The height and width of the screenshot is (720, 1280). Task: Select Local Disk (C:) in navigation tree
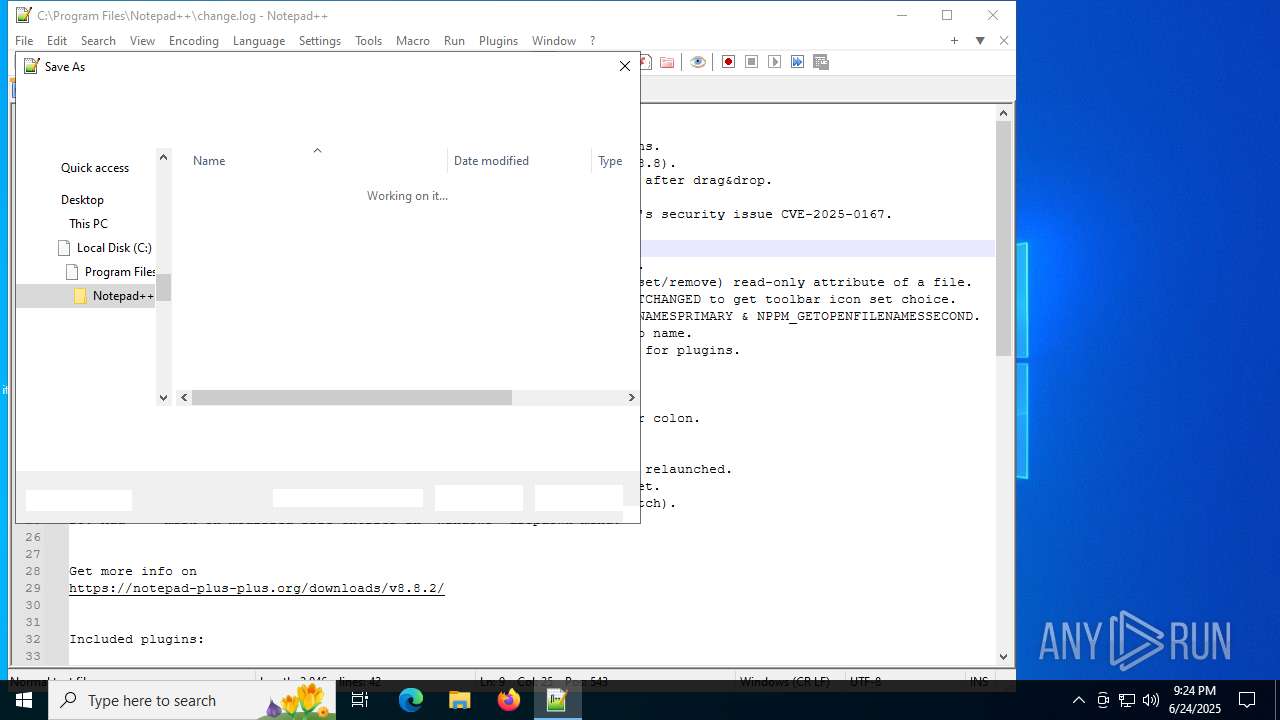click(105, 248)
